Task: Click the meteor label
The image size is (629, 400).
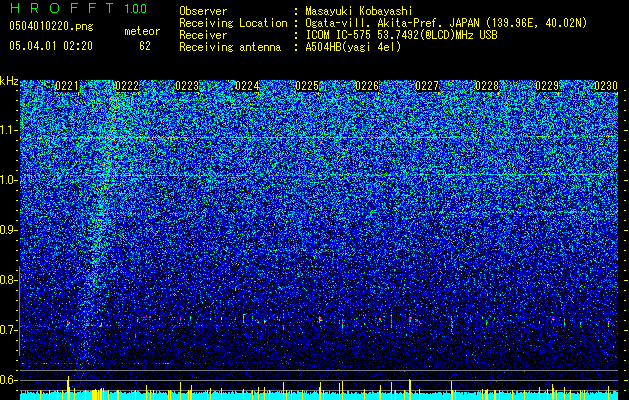Action: [x=142, y=31]
